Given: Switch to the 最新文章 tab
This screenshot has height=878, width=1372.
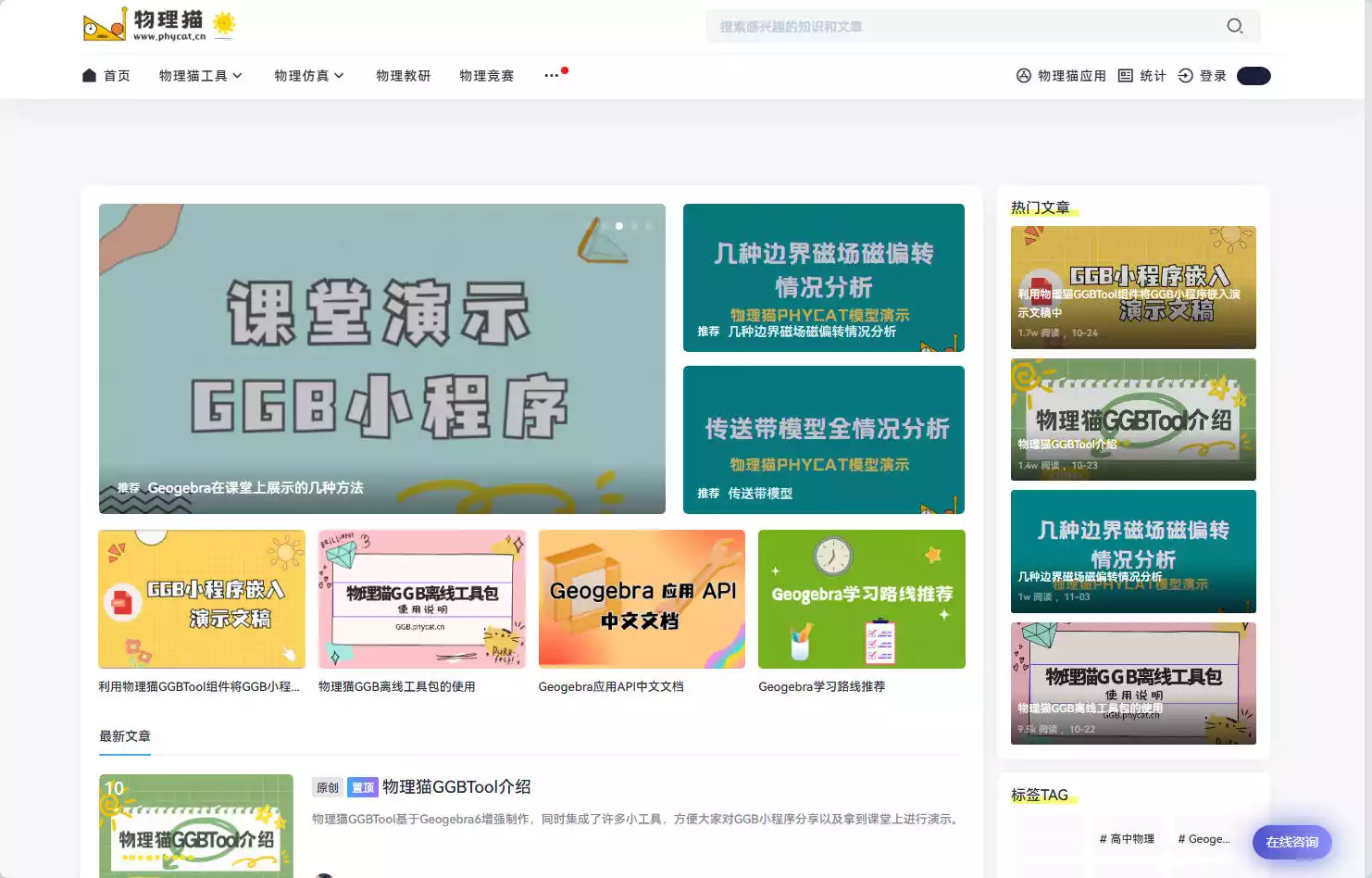Looking at the screenshot, I should click(125, 736).
